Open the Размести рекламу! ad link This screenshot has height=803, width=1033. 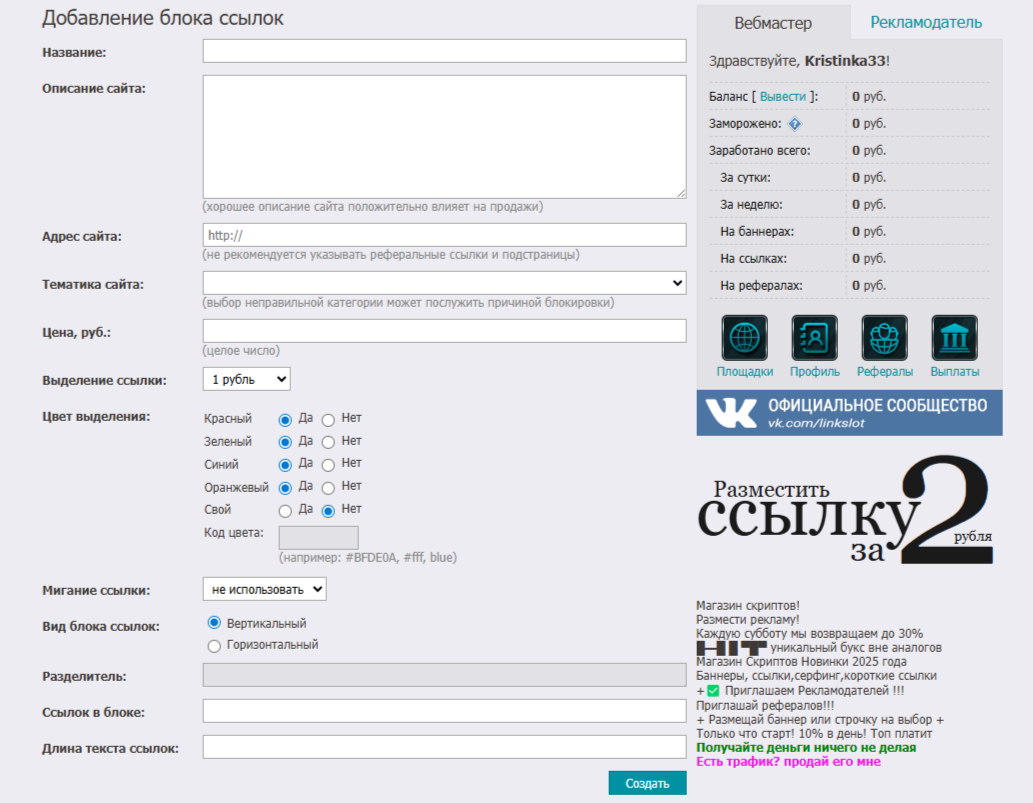(748, 620)
